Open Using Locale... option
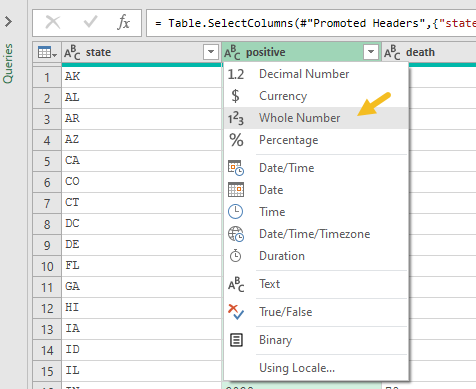This screenshot has height=389, width=476. 316,368
